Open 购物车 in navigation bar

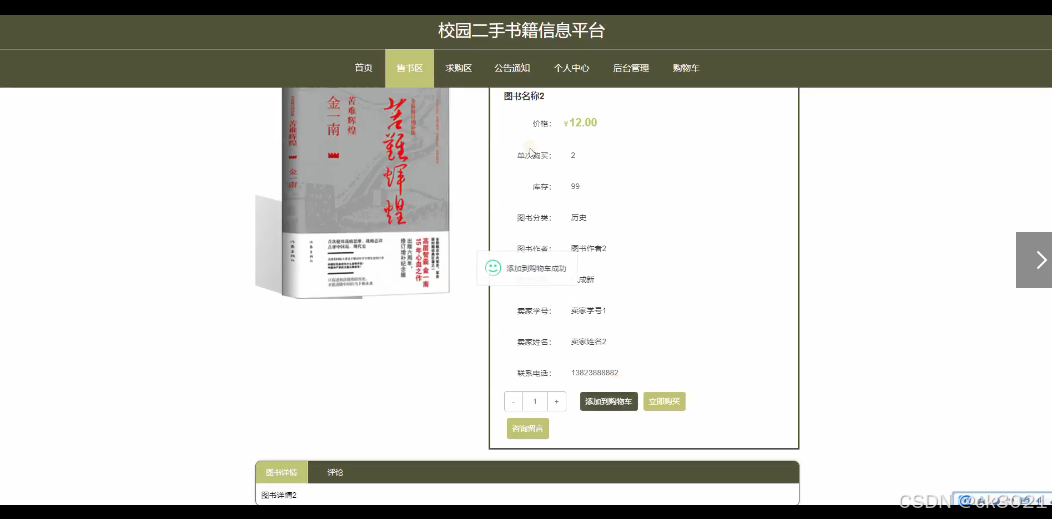(x=686, y=68)
